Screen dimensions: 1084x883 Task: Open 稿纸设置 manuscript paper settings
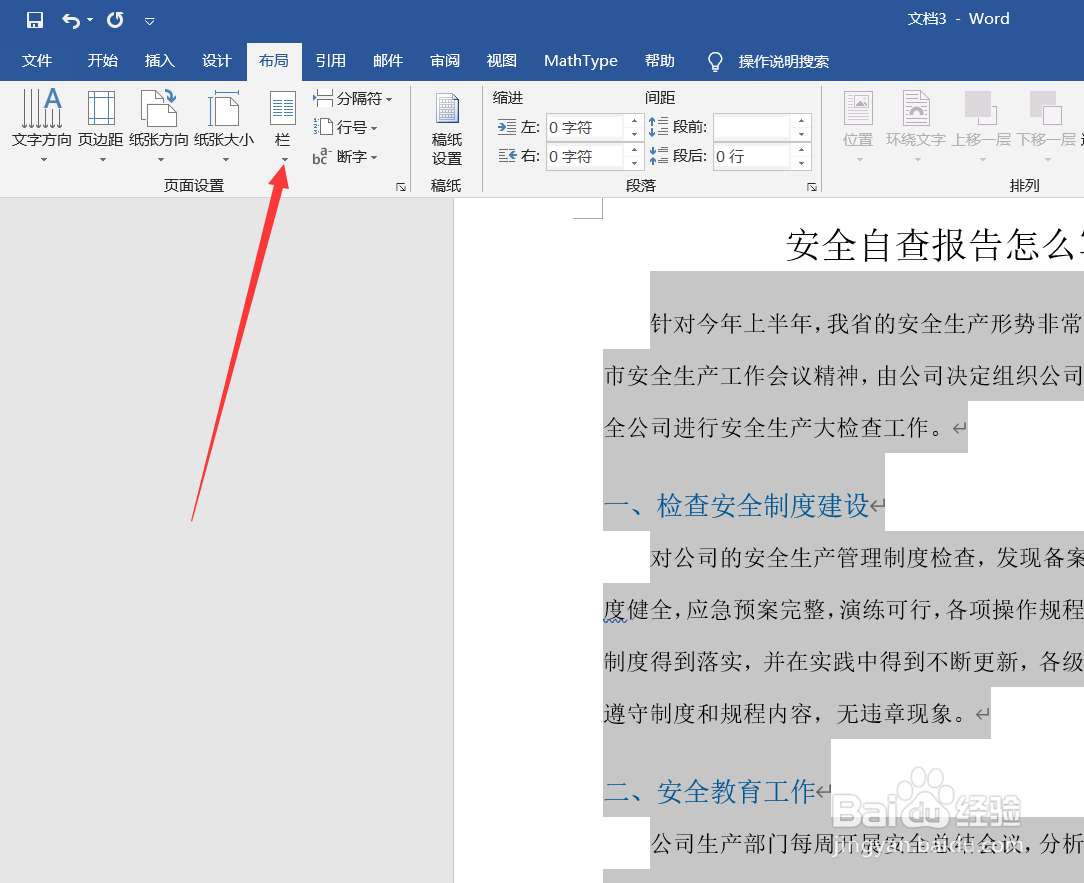coord(447,129)
